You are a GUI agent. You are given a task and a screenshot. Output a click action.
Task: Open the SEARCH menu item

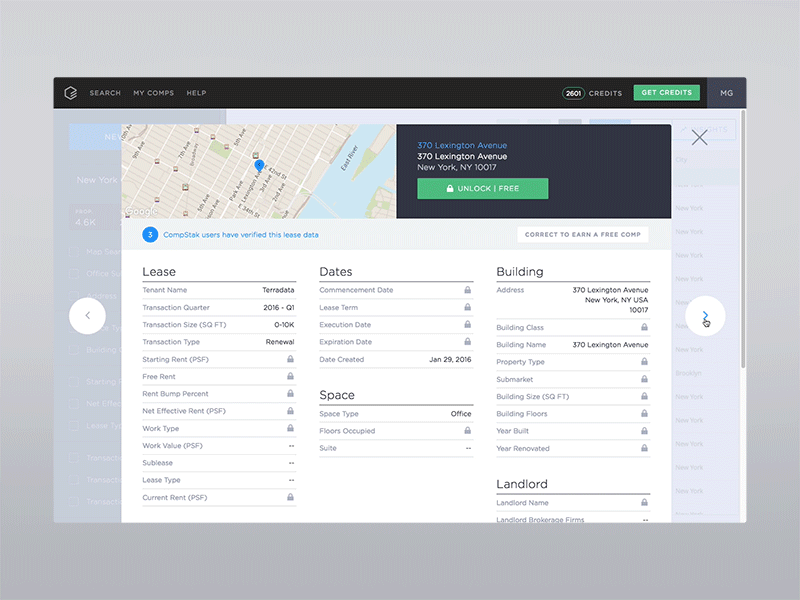(105, 92)
